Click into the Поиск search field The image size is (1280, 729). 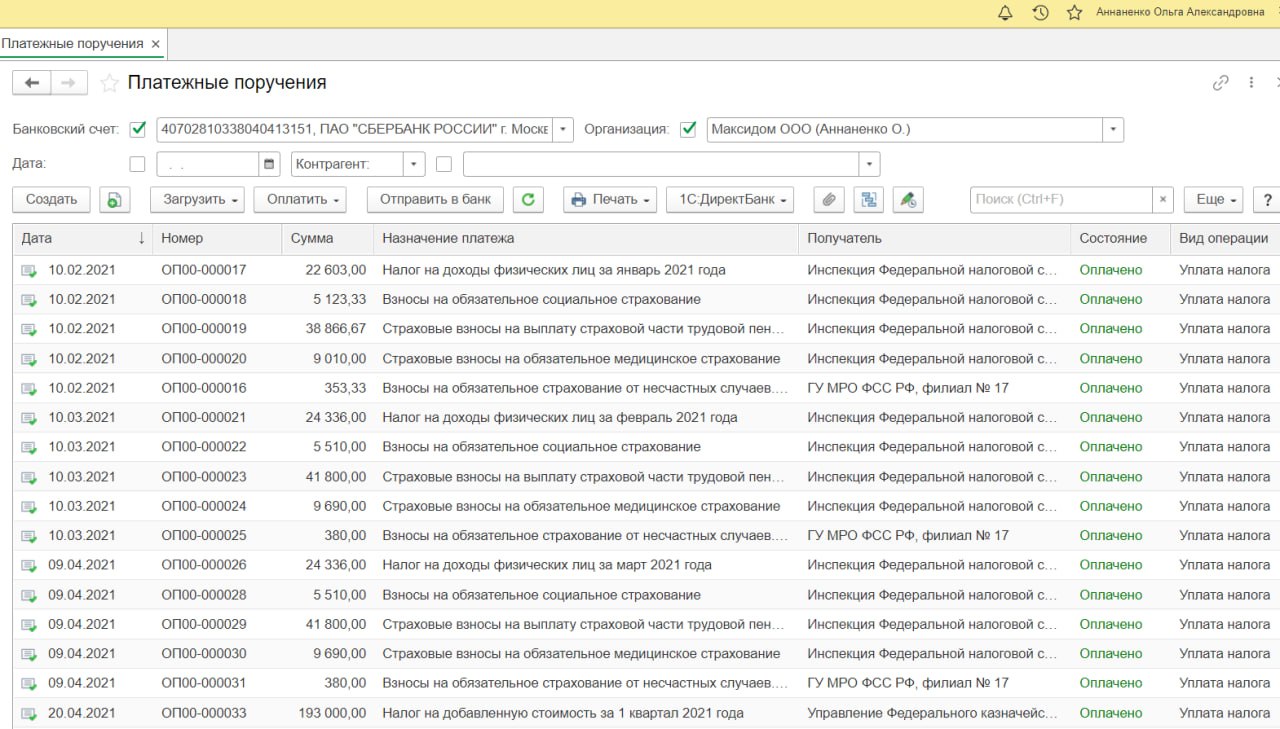click(x=1061, y=199)
